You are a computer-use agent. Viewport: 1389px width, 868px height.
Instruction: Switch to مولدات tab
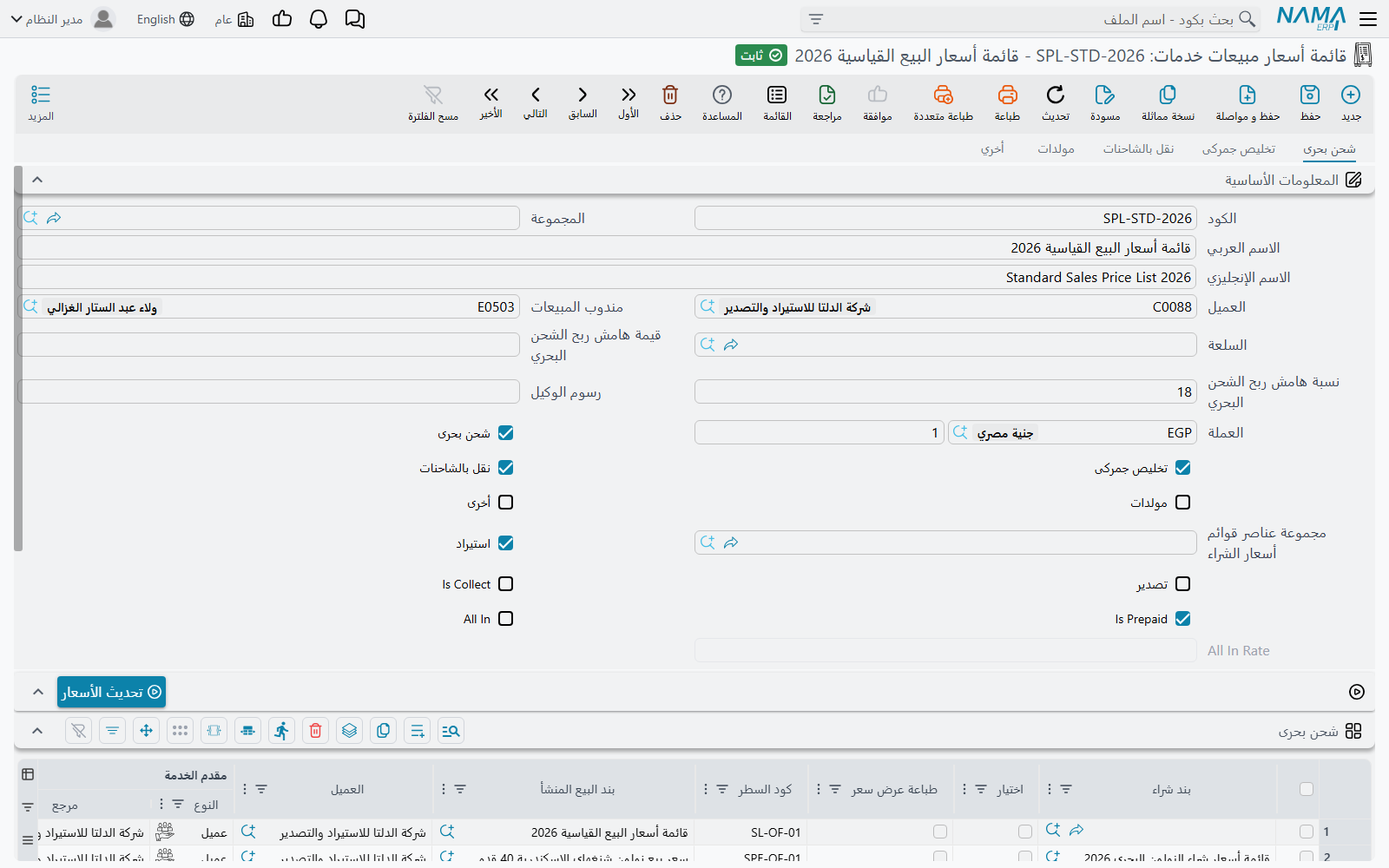pyautogui.click(x=1056, y=149)
